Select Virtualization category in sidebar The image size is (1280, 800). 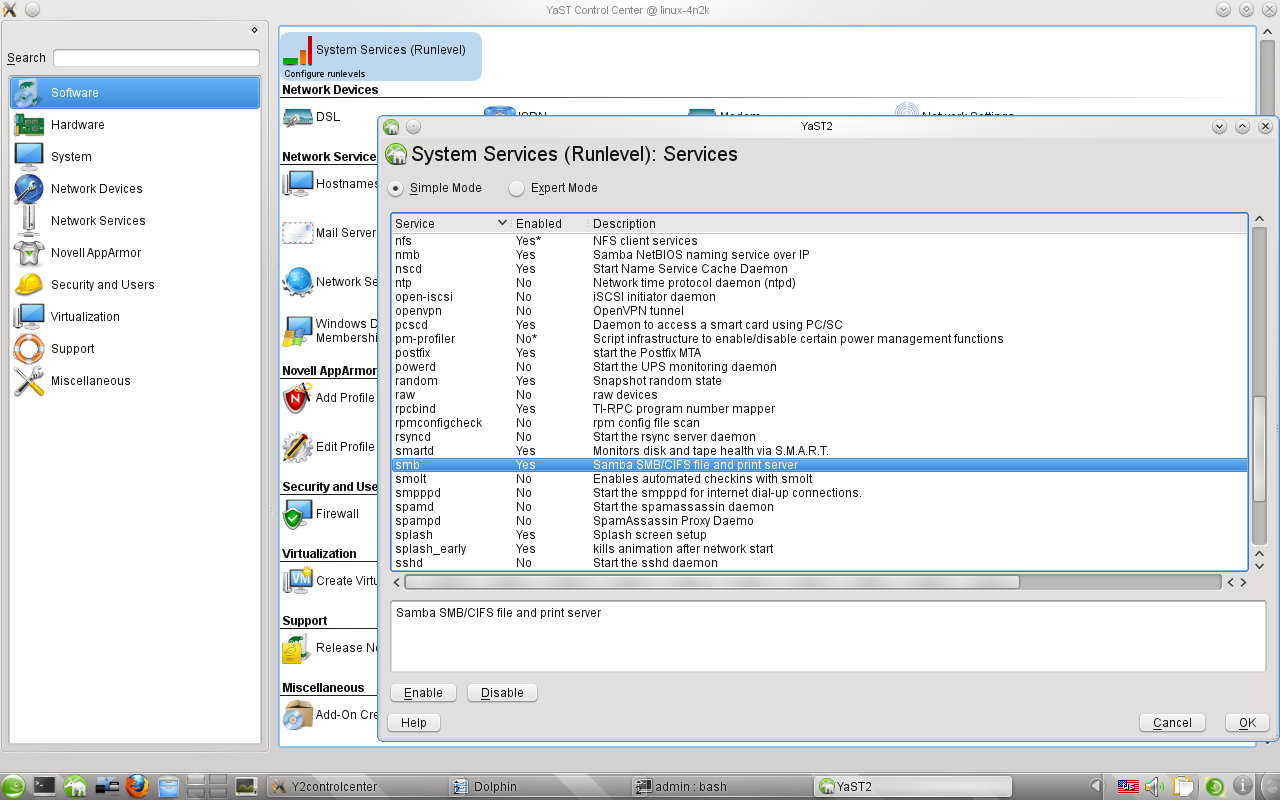click(135, 317)
